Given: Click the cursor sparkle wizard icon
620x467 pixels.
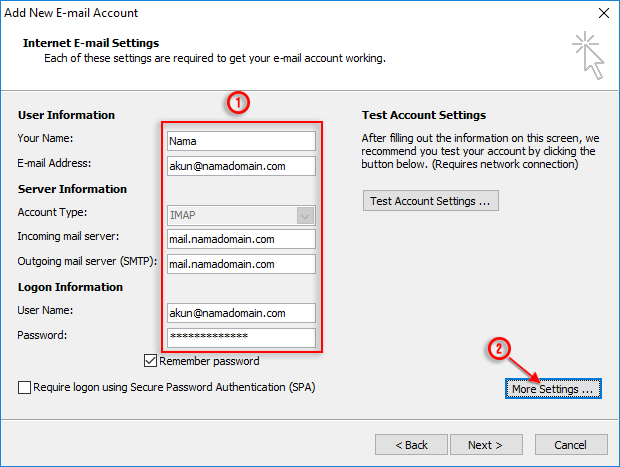Looking at the screenshot, I should click(588, 56).
